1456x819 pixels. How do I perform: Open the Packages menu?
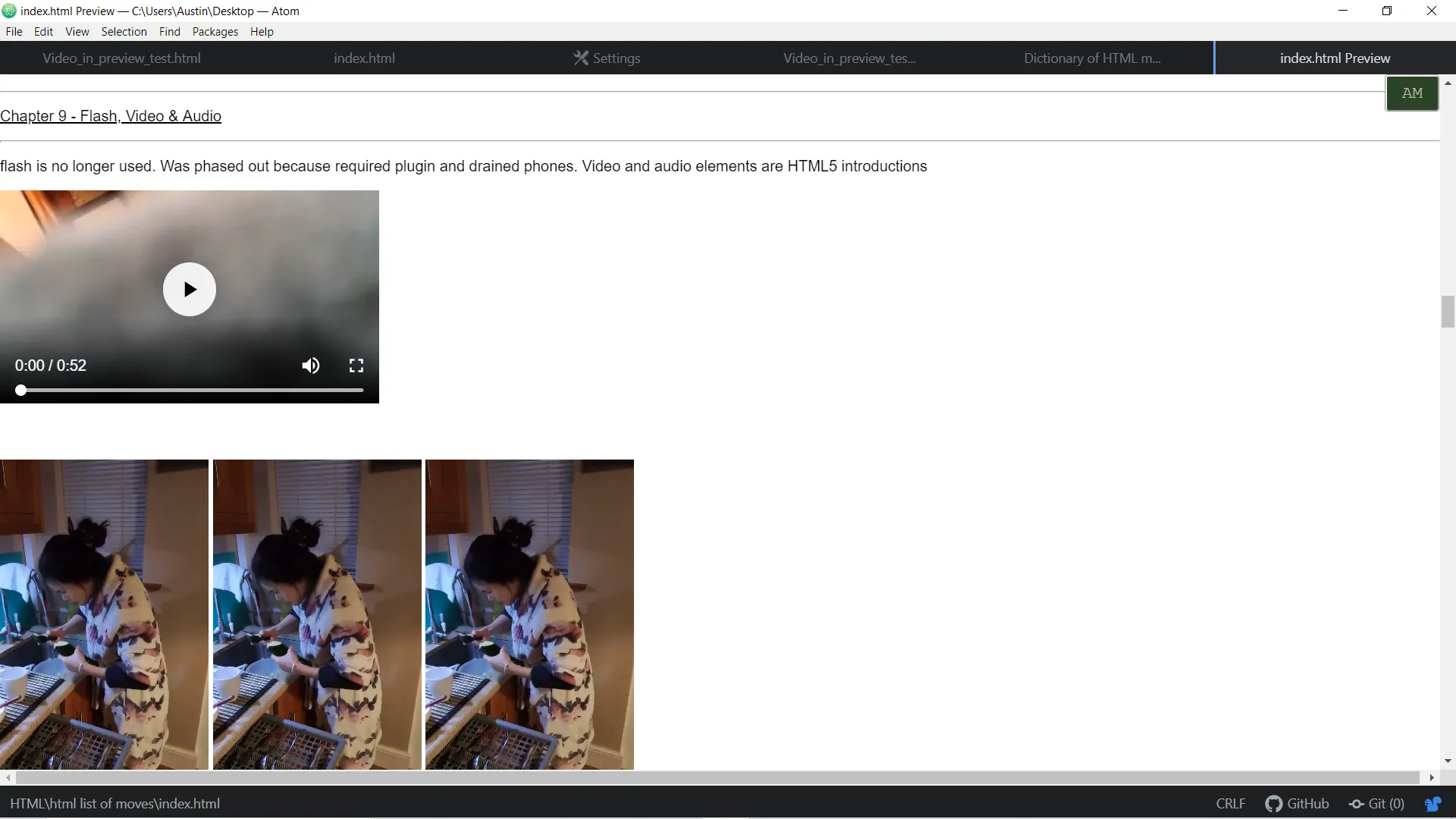click(x=215, y=32)
